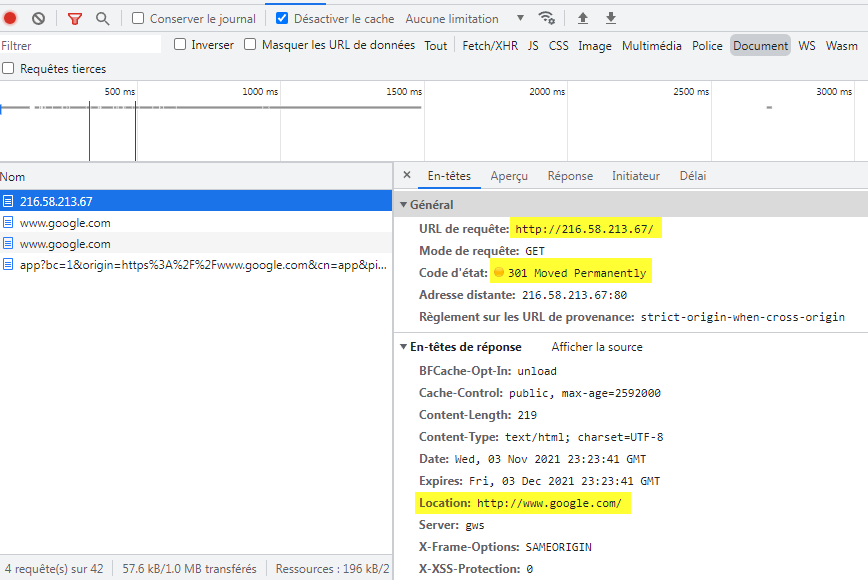Viewport: 868px width, 580px height.
Task: Click the blue DOMContentLoaded line in timeline
Action: pos(89,131)
